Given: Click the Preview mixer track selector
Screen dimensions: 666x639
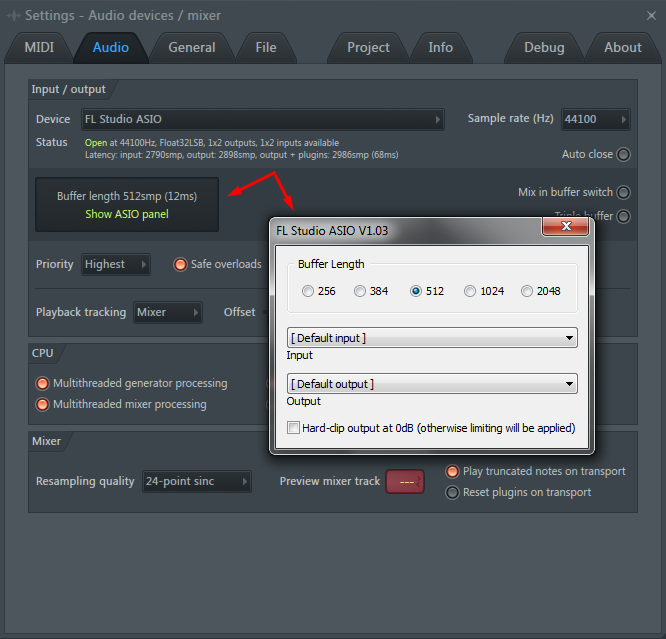Looking at the screenshot, I should [x=405, y=481].
